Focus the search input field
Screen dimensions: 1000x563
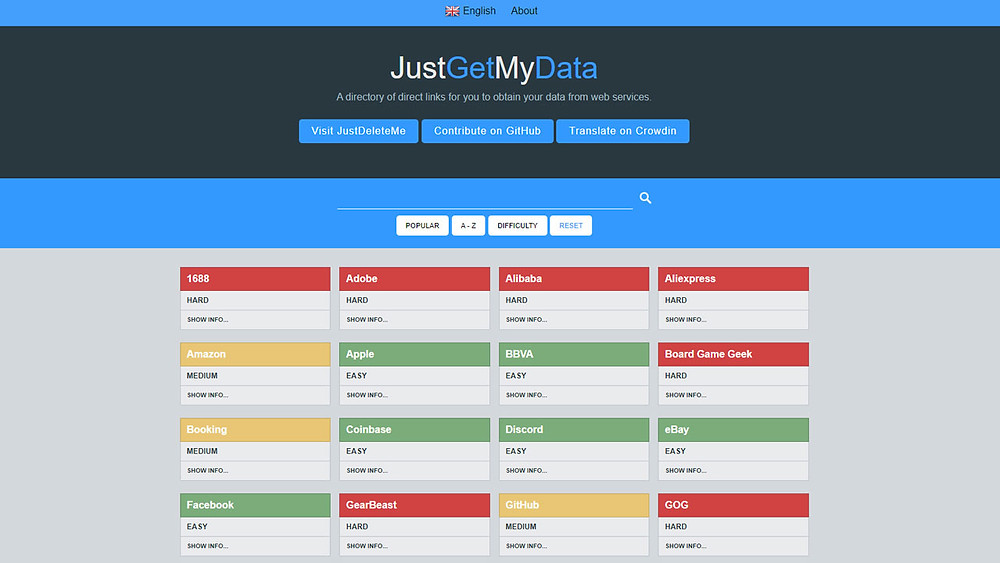click(485, 198)
